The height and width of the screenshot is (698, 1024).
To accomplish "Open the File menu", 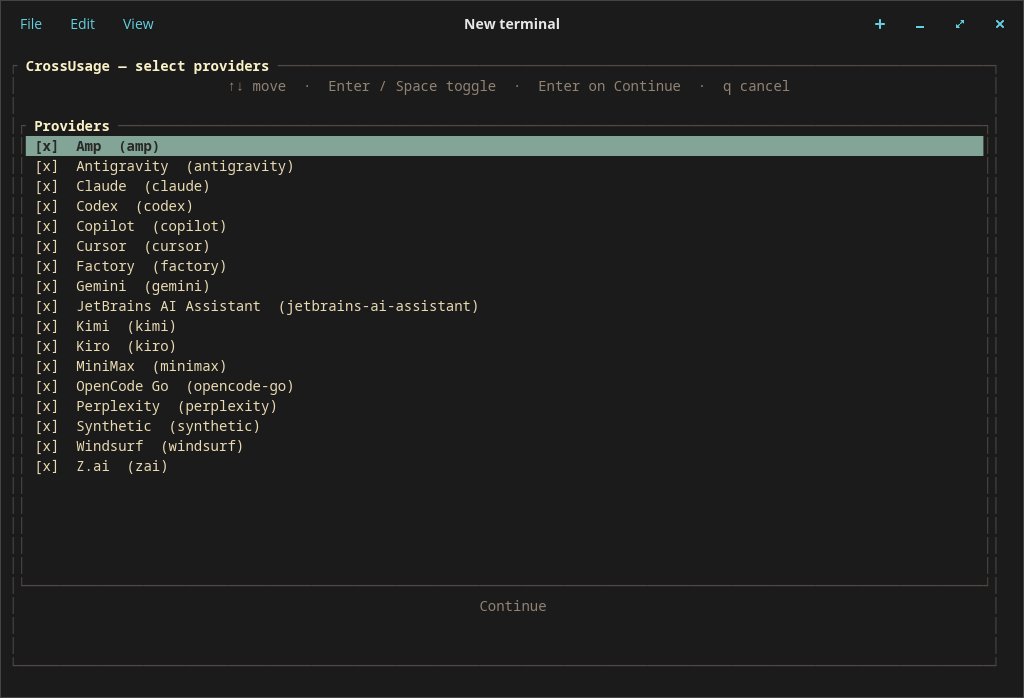I will tap(31, 24).
